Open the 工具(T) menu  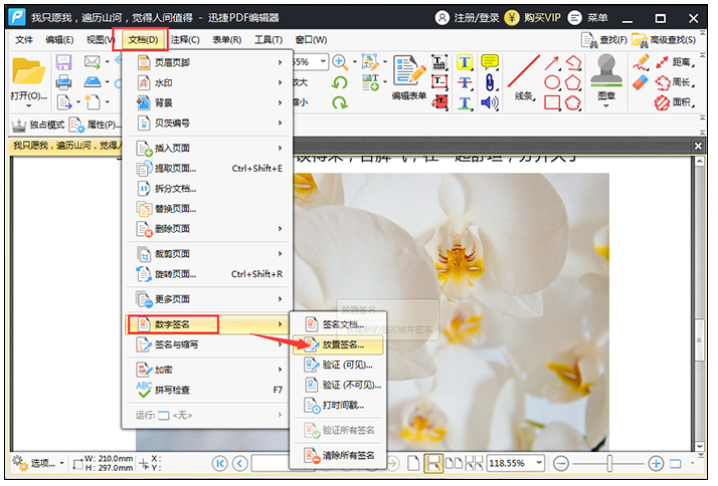pyautogui.click(x=268, y=40)
